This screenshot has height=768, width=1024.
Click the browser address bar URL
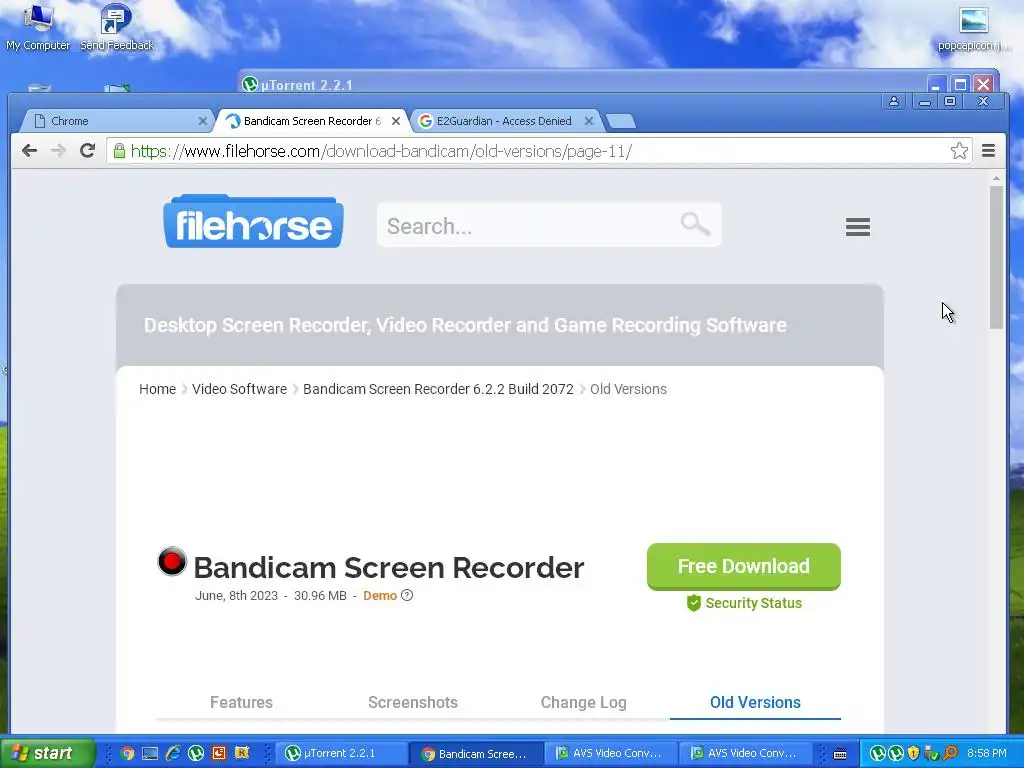(381, 151)
